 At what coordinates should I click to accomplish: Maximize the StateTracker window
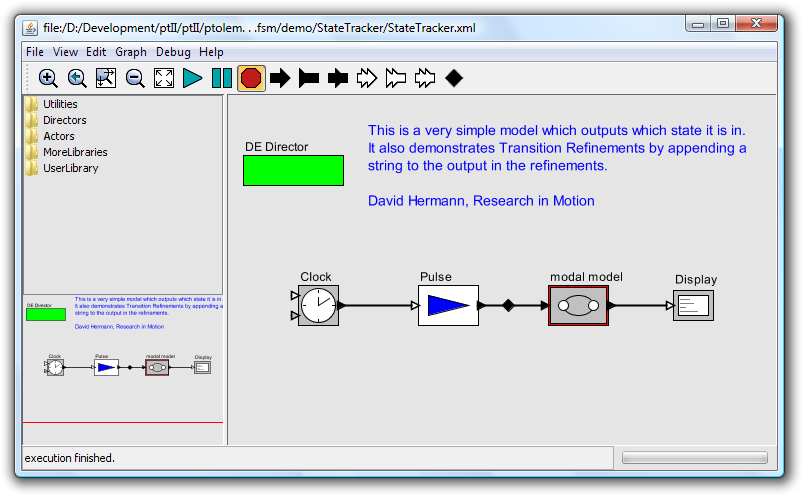[x=723, y=24]
